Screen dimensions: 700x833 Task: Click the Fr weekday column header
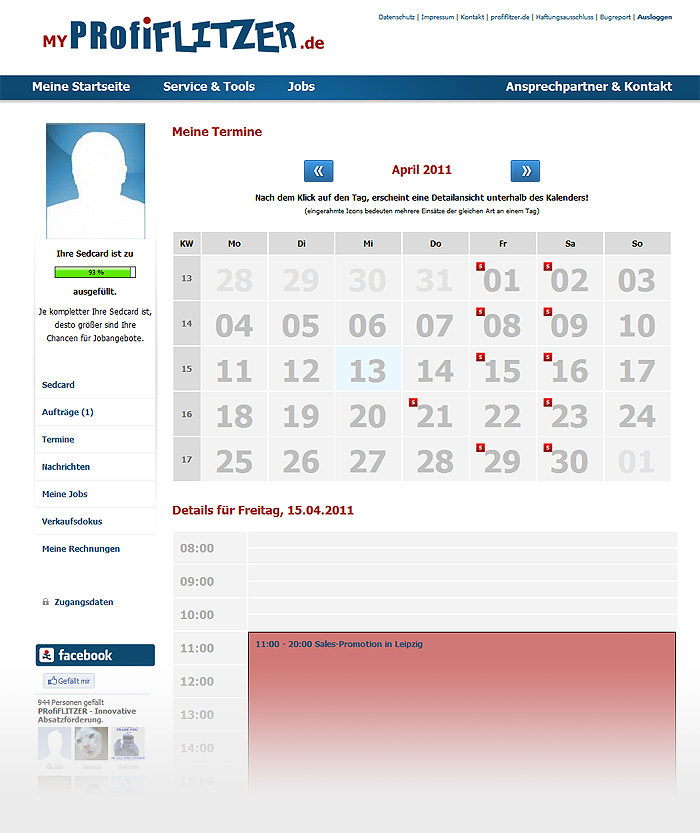point(502,243)
